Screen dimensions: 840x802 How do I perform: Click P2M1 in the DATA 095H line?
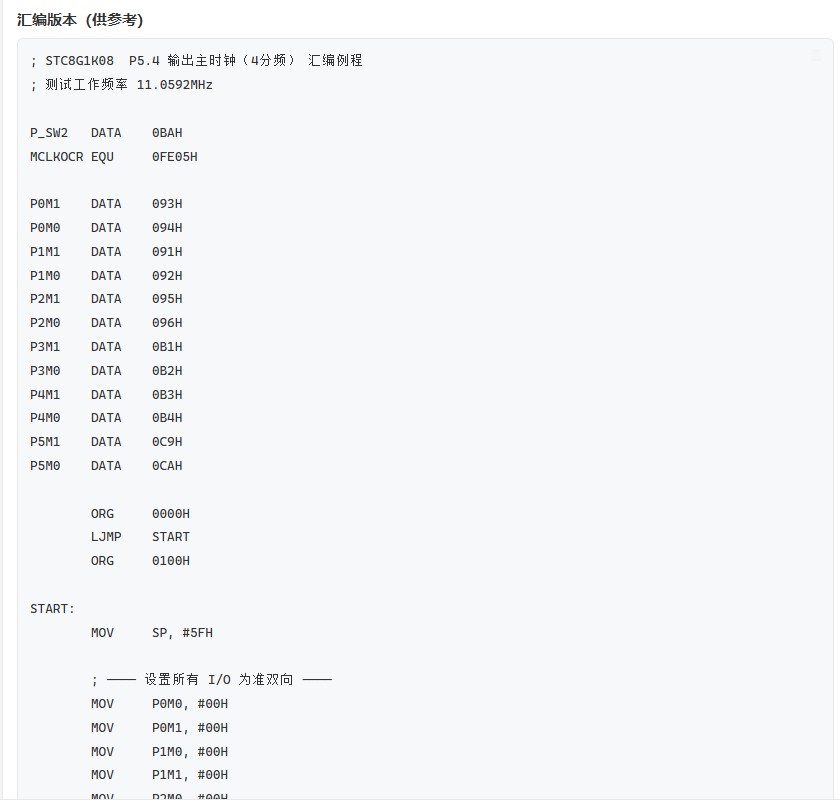(45, 299)
